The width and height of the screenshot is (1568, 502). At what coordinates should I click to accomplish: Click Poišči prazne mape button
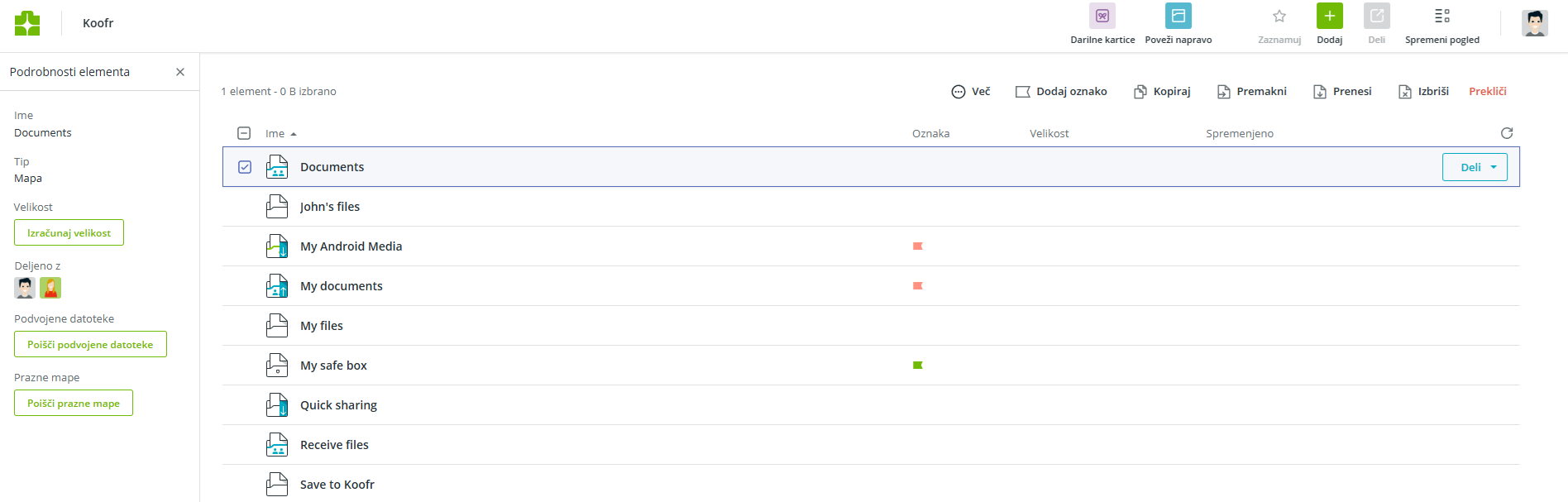(x=74, y=404)
